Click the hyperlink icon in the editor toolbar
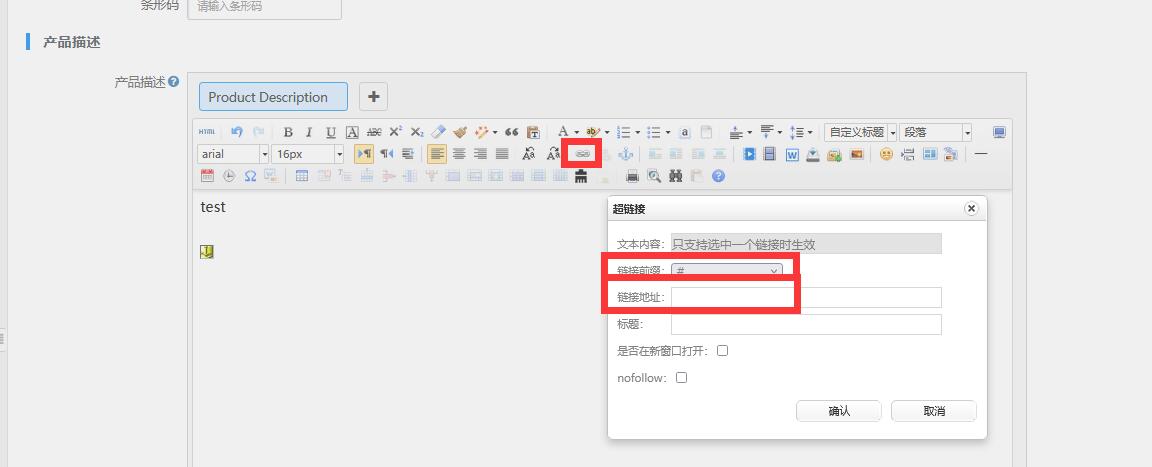Viewport: 1152px width, 467px height. coord(582,154)
